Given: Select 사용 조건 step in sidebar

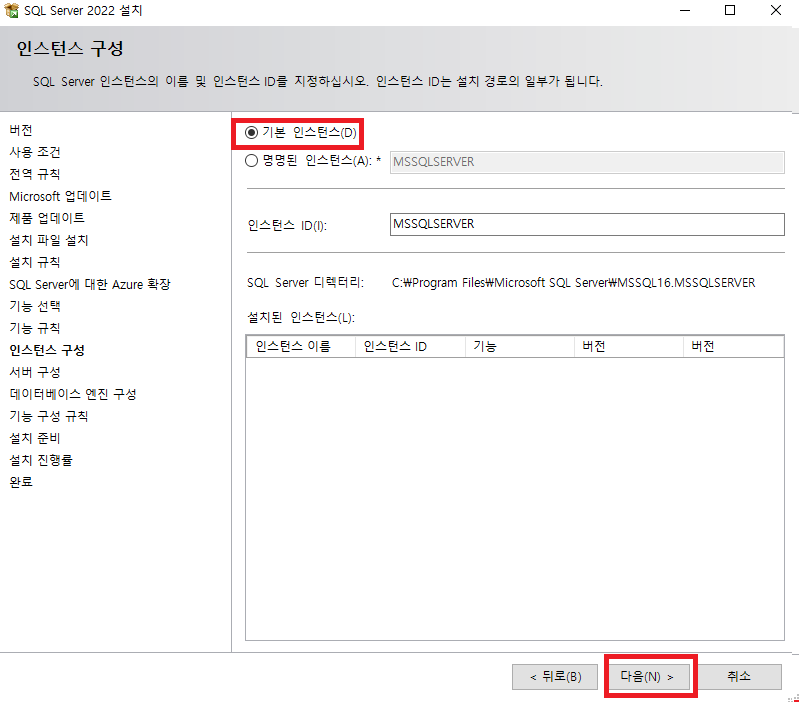Looking at the screenshot, I should [35, 152].
